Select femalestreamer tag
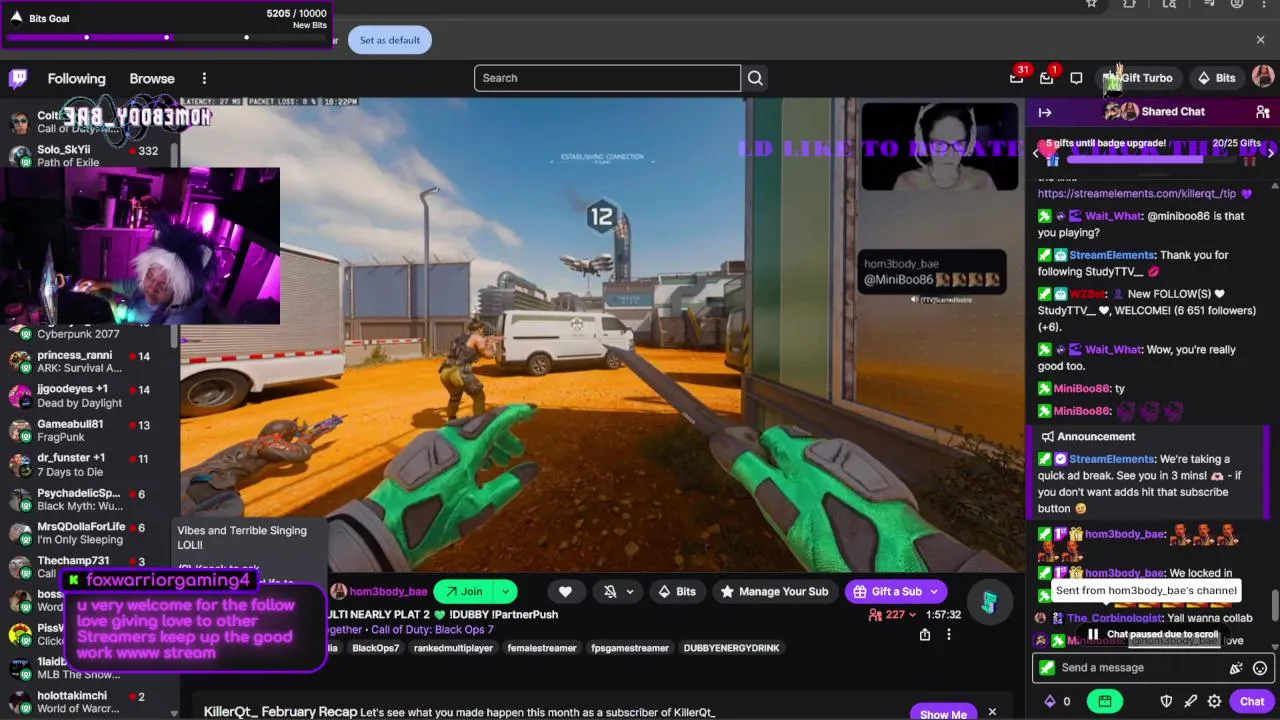Screen dimensions: 1280x720 pos(543,648)
